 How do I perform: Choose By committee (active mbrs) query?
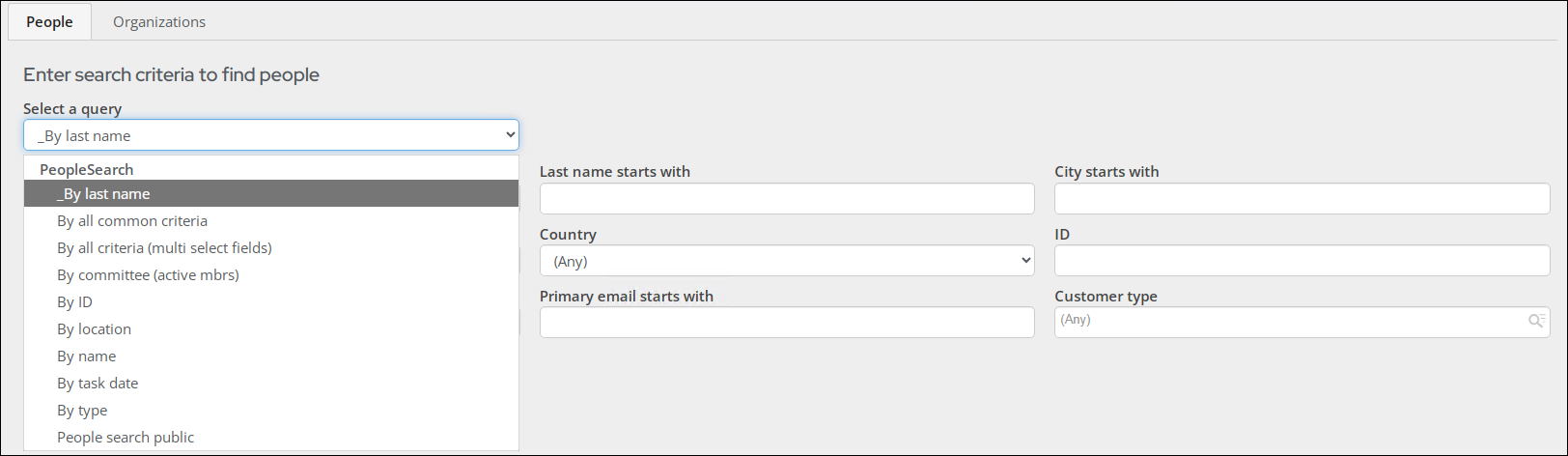[x=148, y=275]
